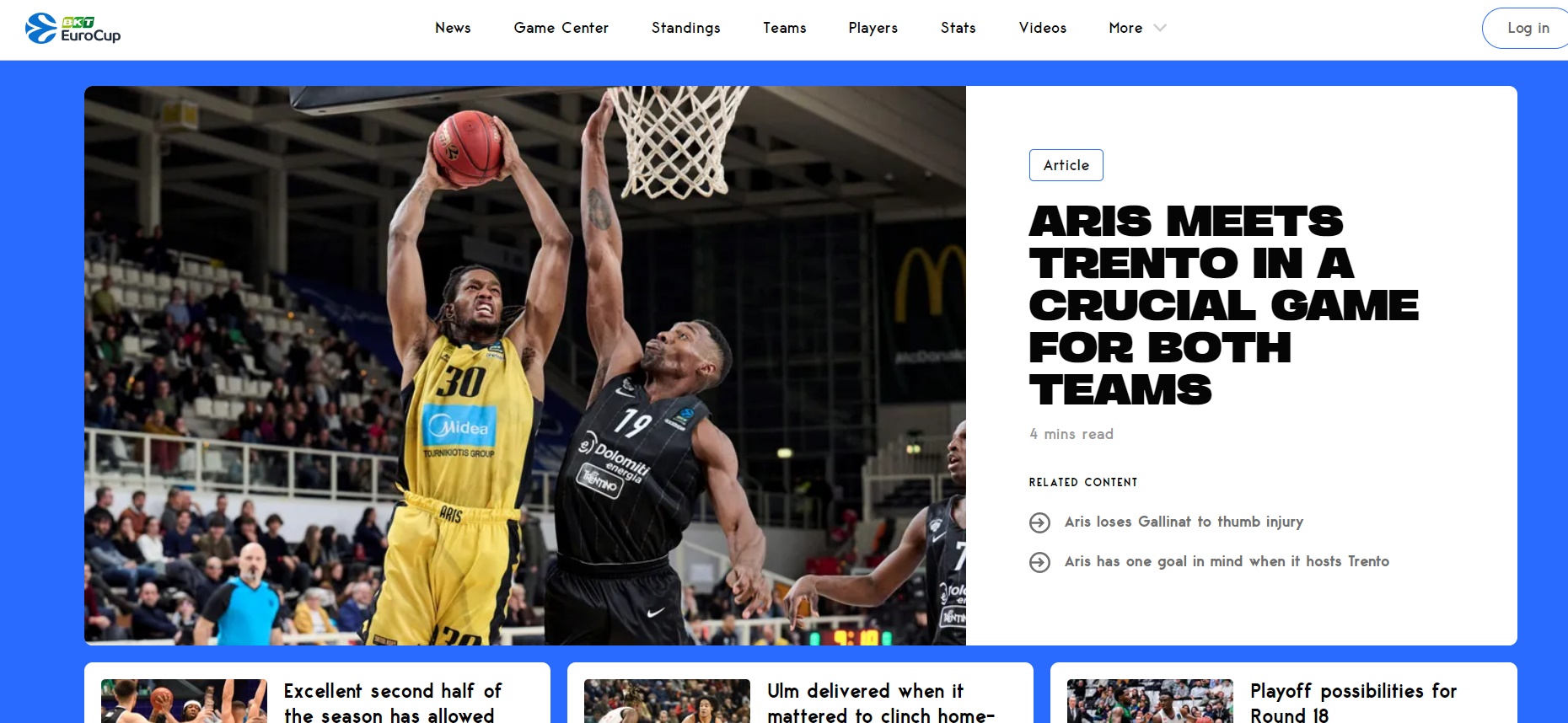Open Aris loses Gallinat to thumb injury

pos(1184,522)
